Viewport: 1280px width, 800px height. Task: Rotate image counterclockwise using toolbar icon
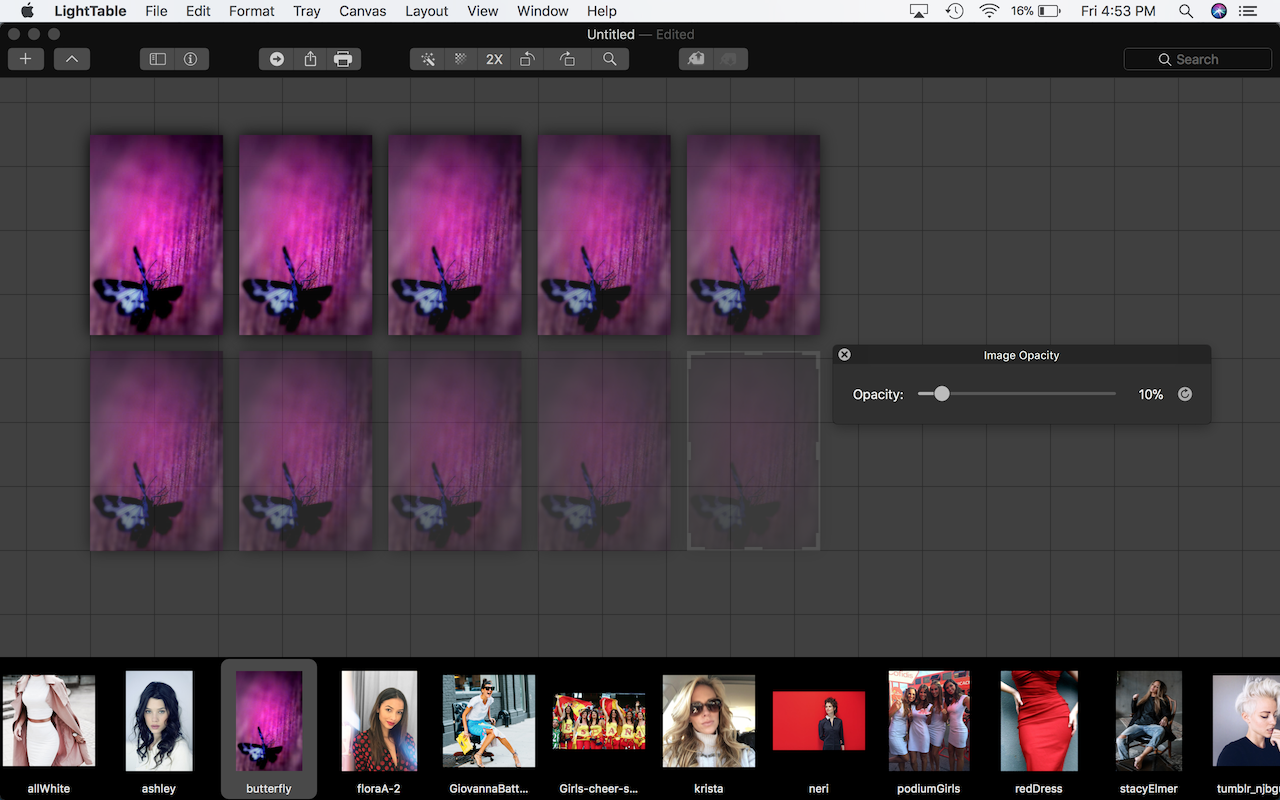[527, 59]
